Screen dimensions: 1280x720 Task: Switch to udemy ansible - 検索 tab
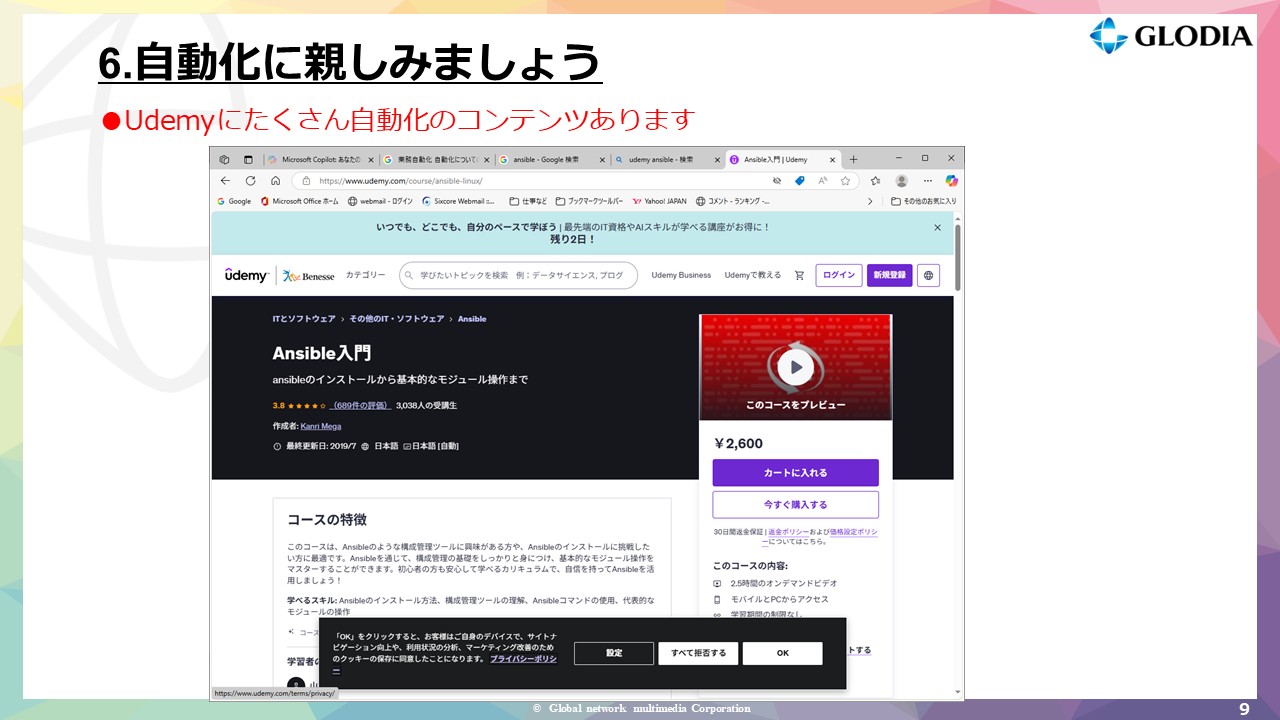pos(668,159)
